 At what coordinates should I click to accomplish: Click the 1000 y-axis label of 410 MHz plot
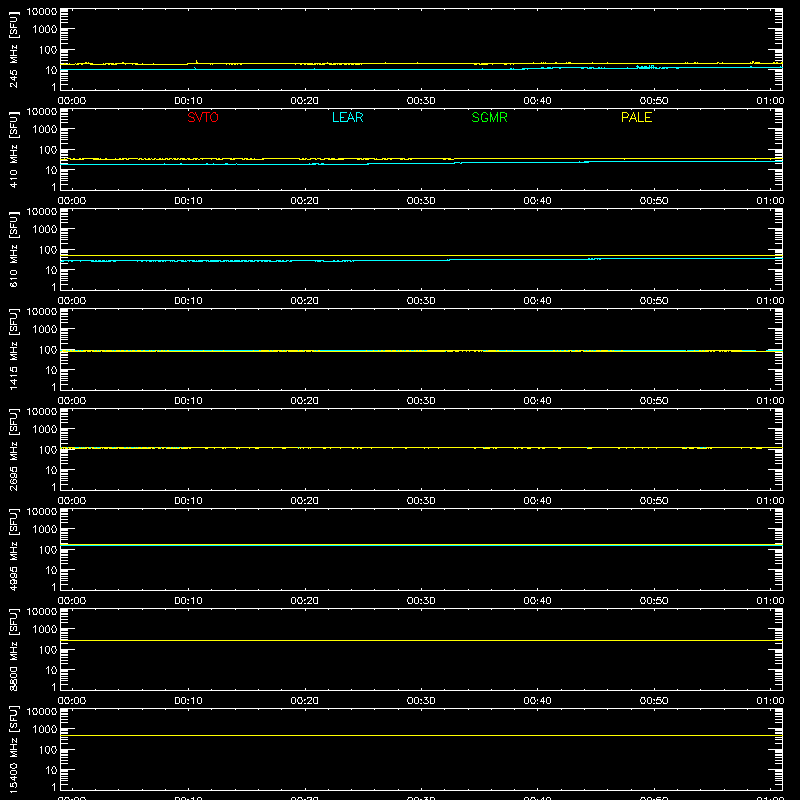(45, 130)
